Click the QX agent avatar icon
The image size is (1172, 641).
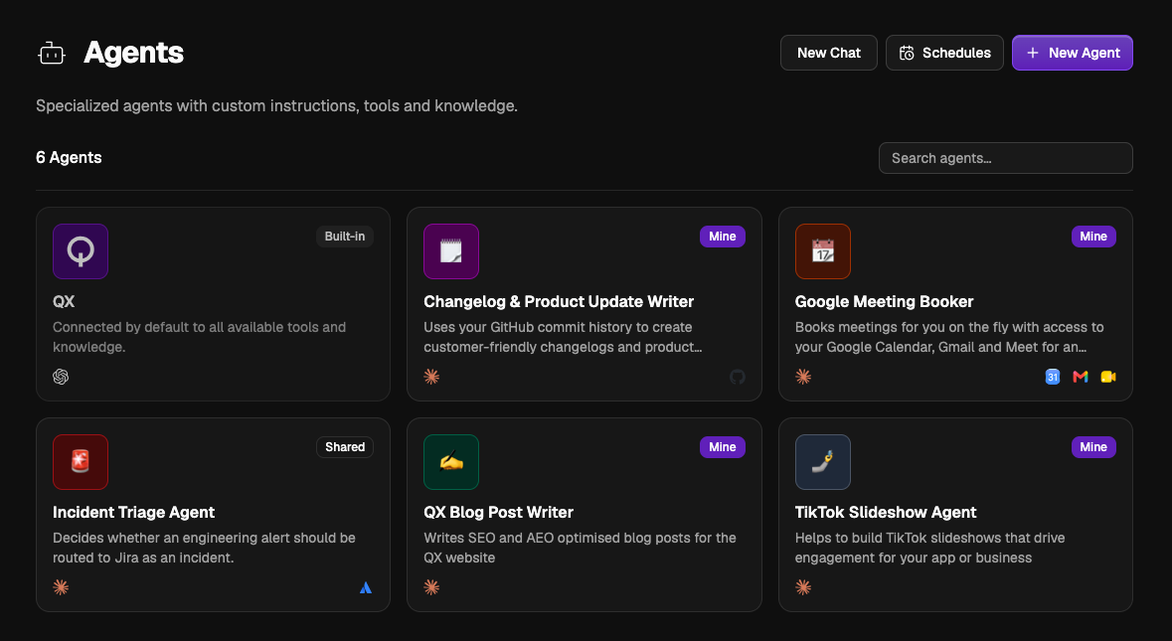[81, 252]
